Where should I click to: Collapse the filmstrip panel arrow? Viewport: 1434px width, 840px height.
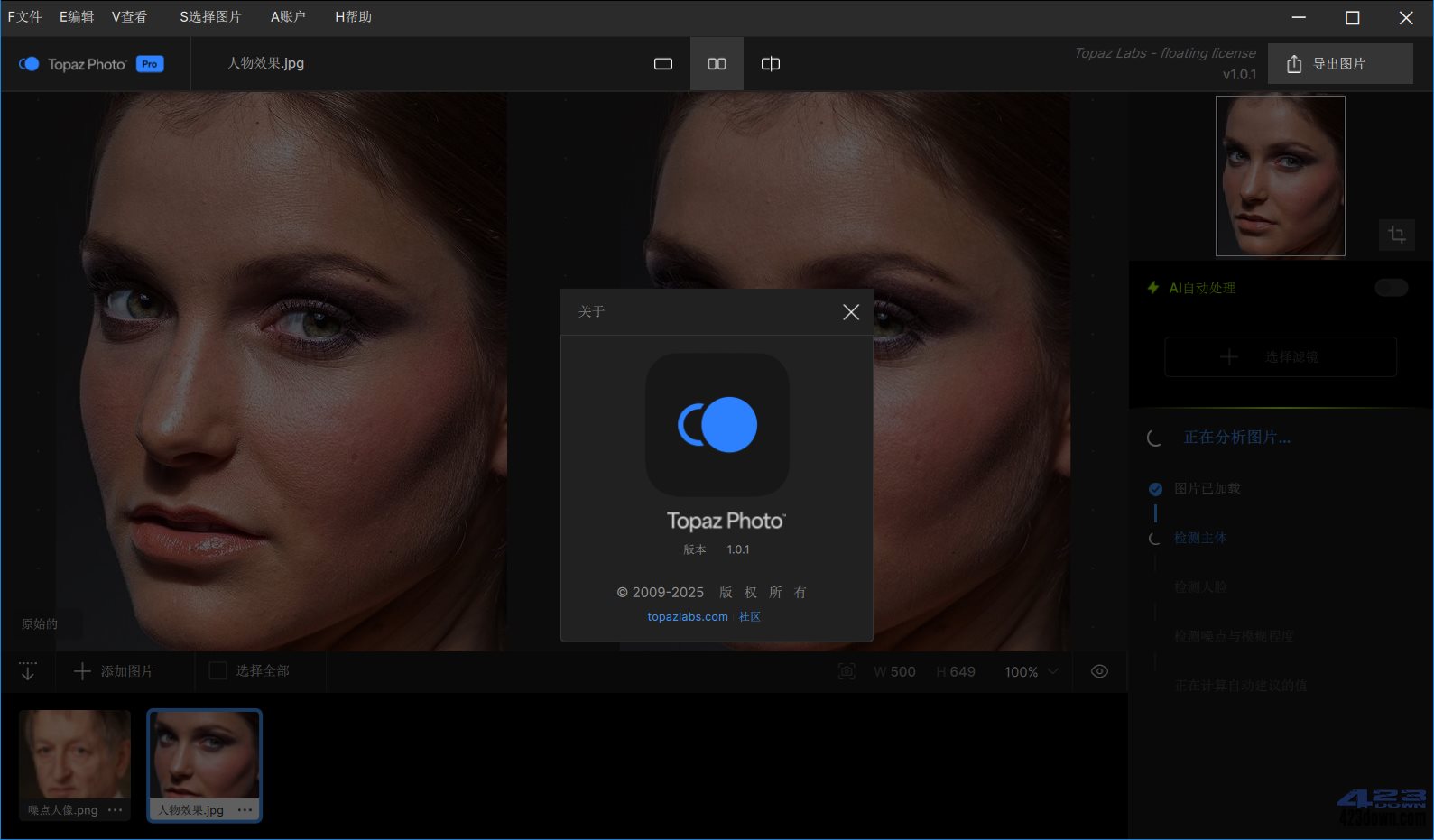tap(28, 671)
